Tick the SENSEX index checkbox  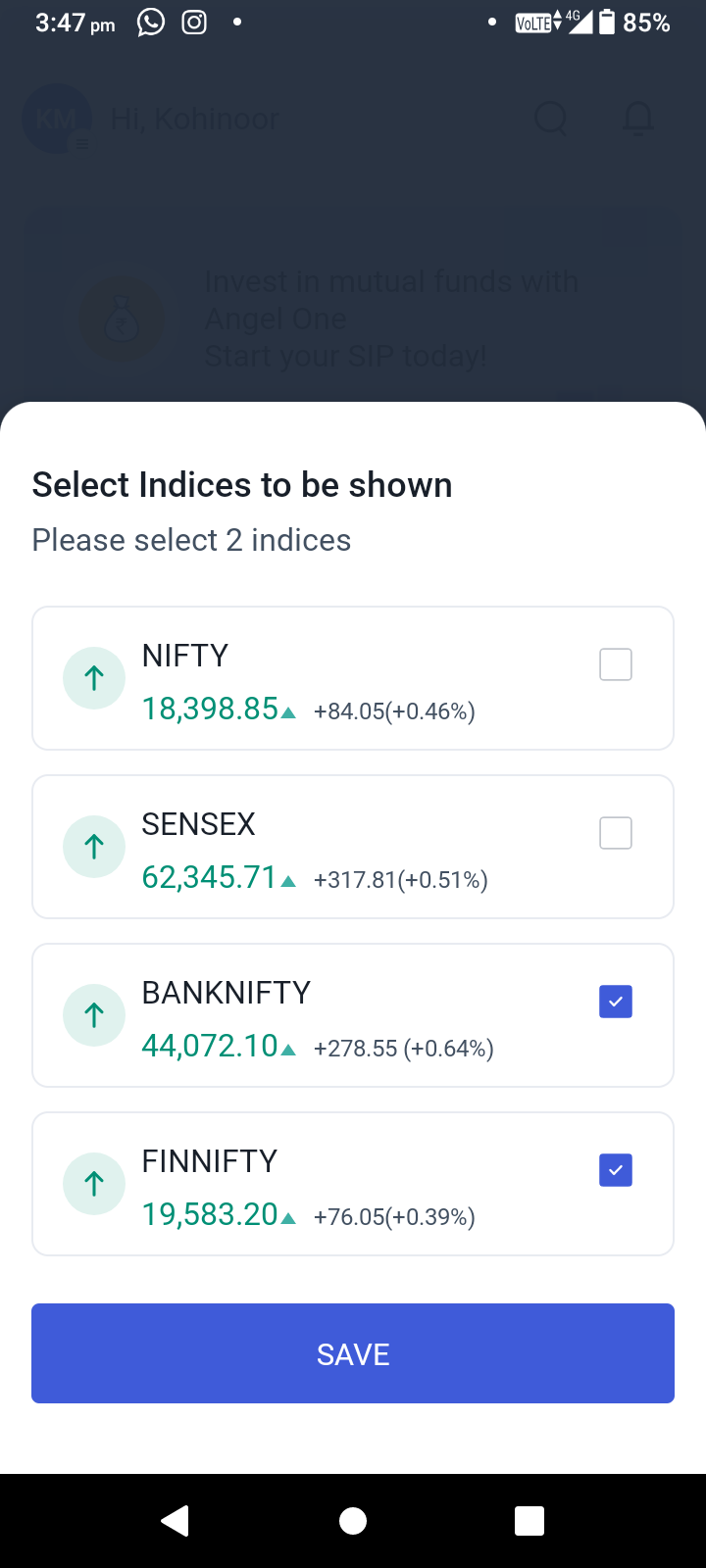point(616,833)
